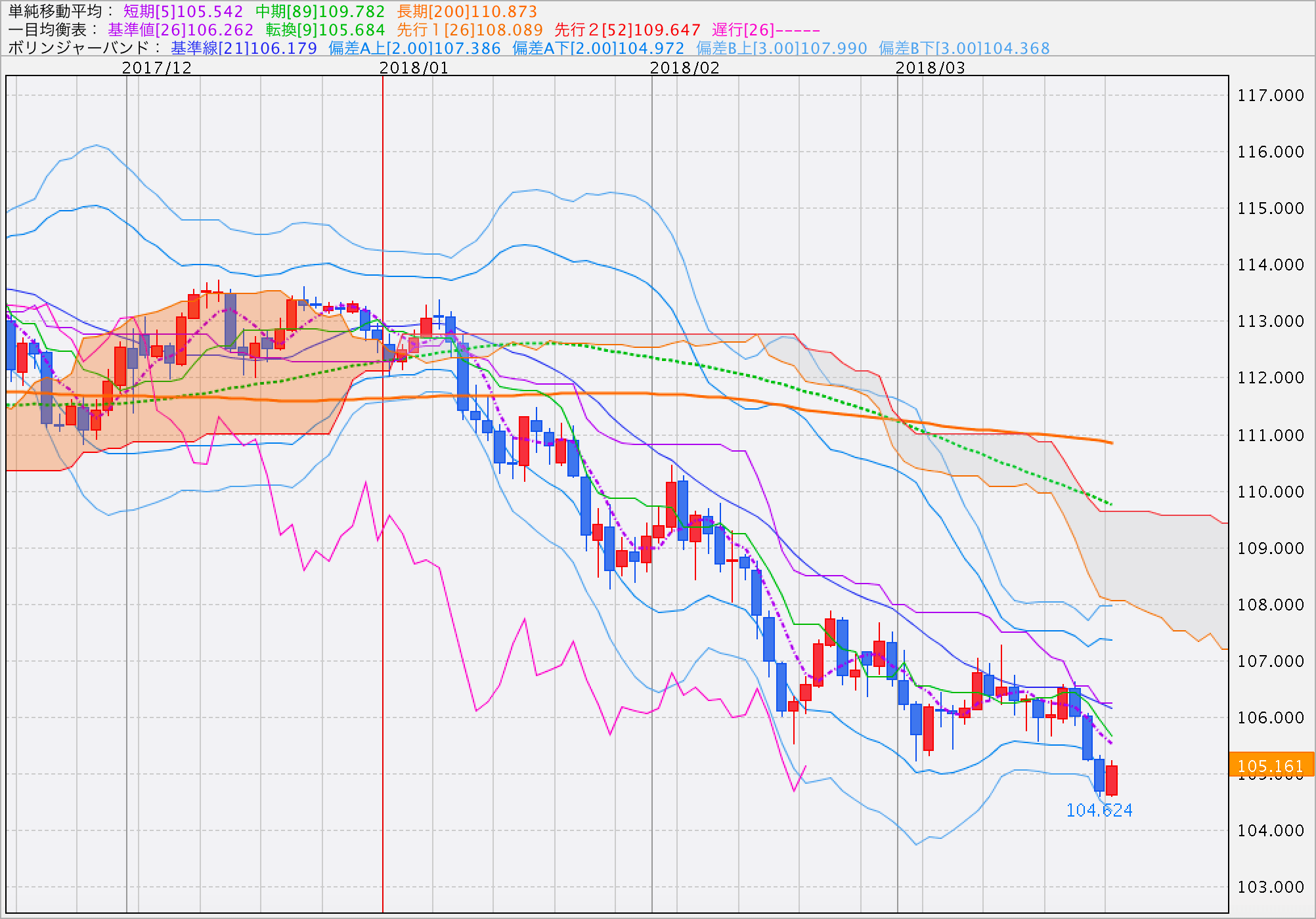
Task: Click the 112.000 price axis label
Action: (1271, 378)
